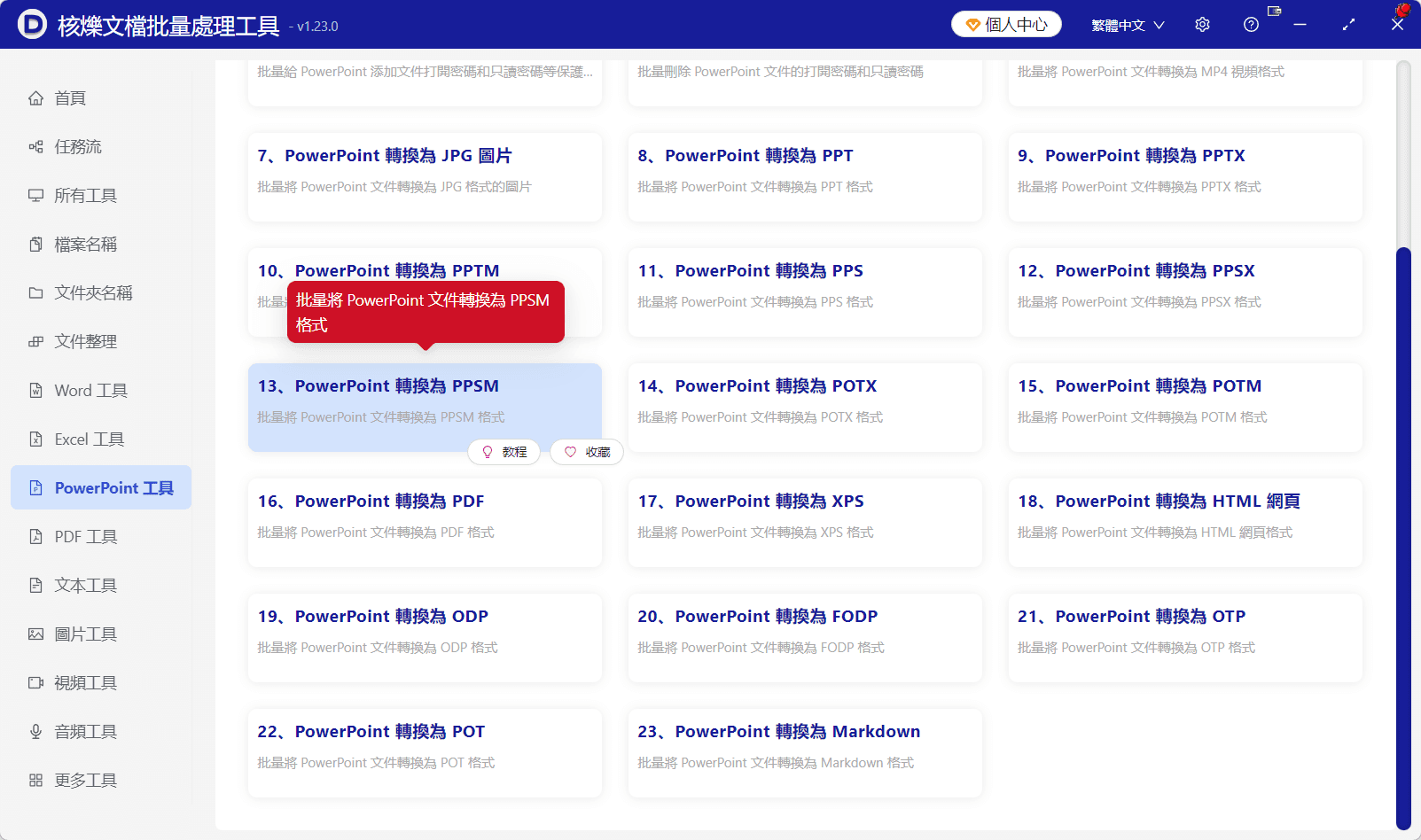Open Word 工具 section
Image resolution: width=1421 pixels, height=840 pixels.
point(101,391)
